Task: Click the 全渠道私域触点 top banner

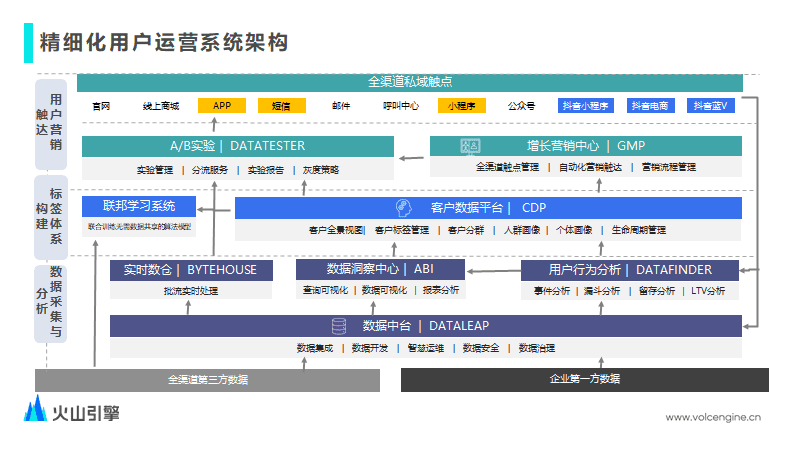Action: 410,83
